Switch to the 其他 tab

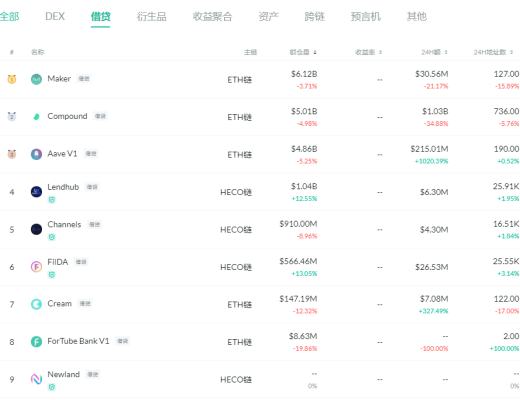[x=417, y=16]
